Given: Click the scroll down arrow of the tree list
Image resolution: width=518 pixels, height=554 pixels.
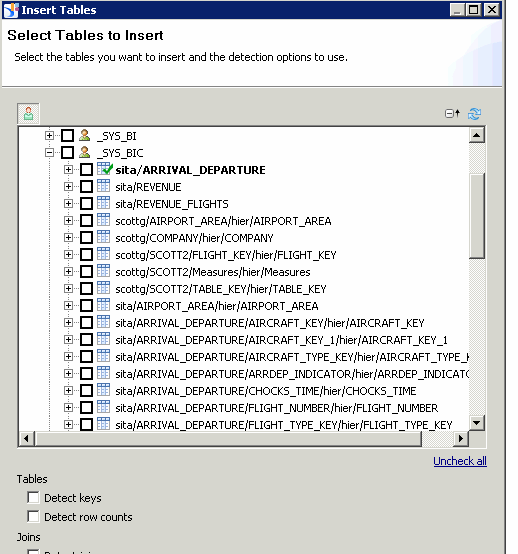Looking at the screenshot, I should (477, 423).
